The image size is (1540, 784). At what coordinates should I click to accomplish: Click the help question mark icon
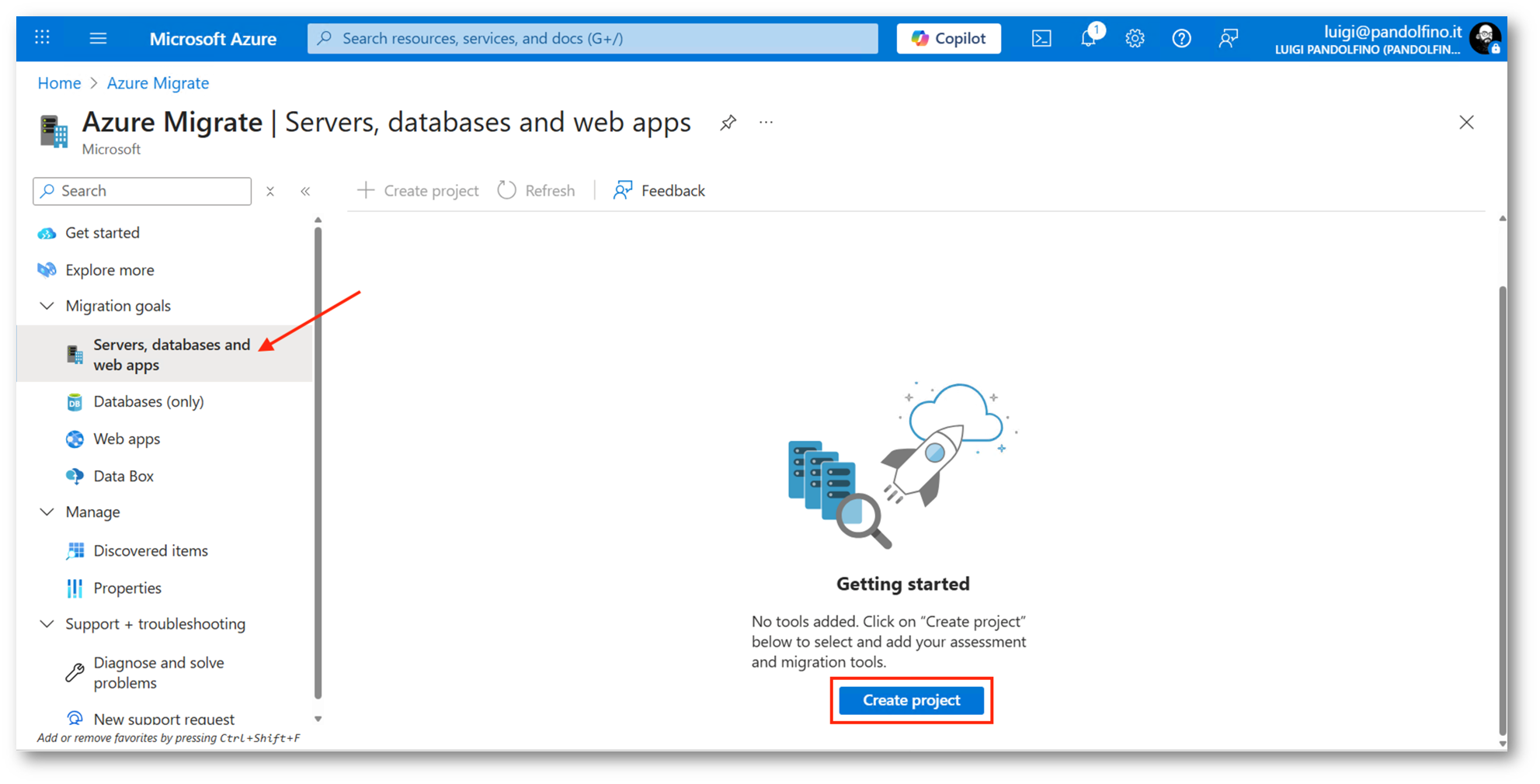coord(1181,38)
